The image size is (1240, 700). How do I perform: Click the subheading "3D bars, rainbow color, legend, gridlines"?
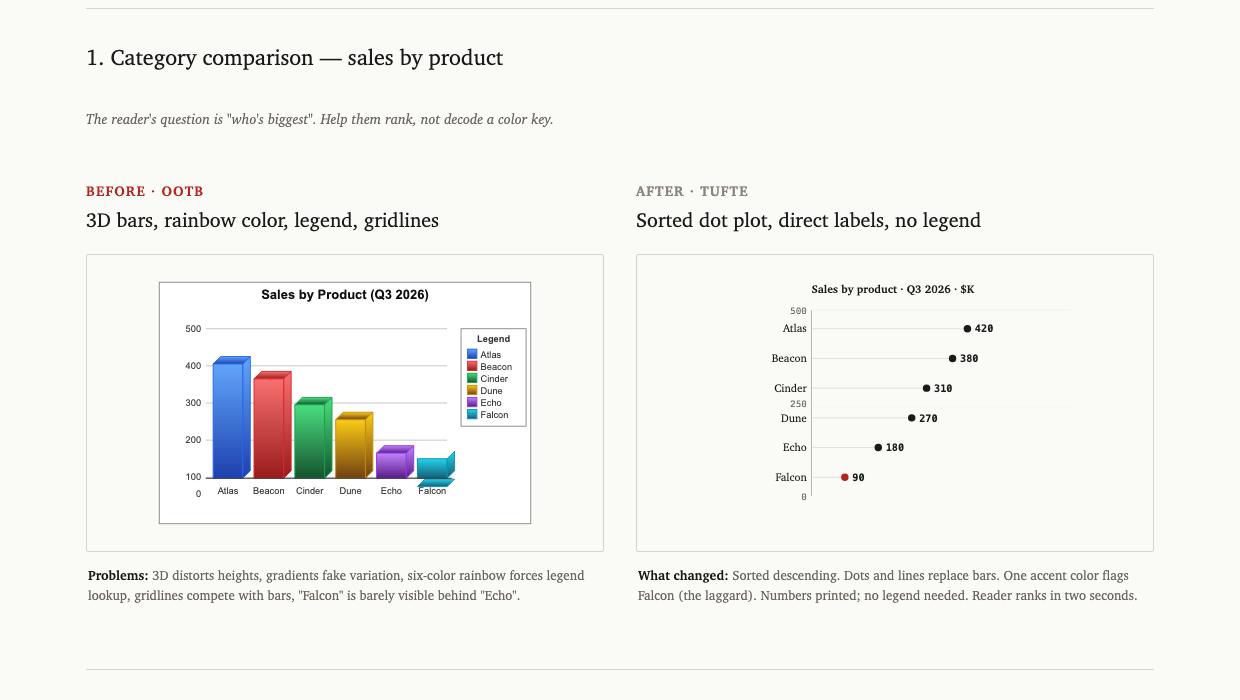point(262,220)
